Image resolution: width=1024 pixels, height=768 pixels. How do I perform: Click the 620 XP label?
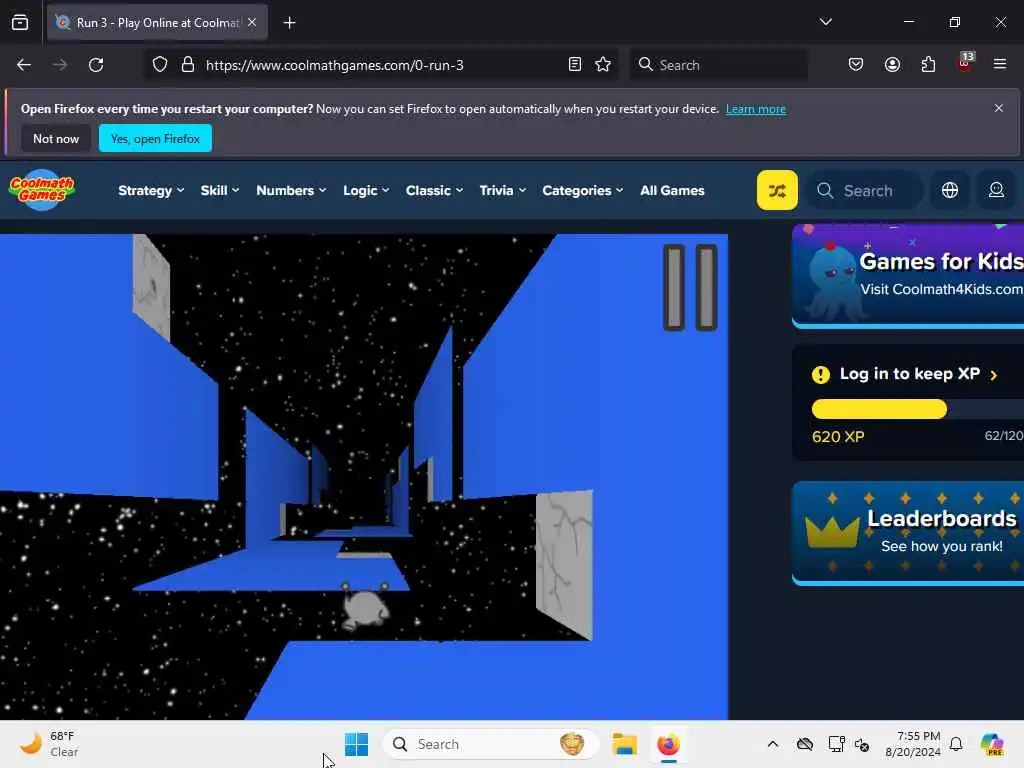838,437
